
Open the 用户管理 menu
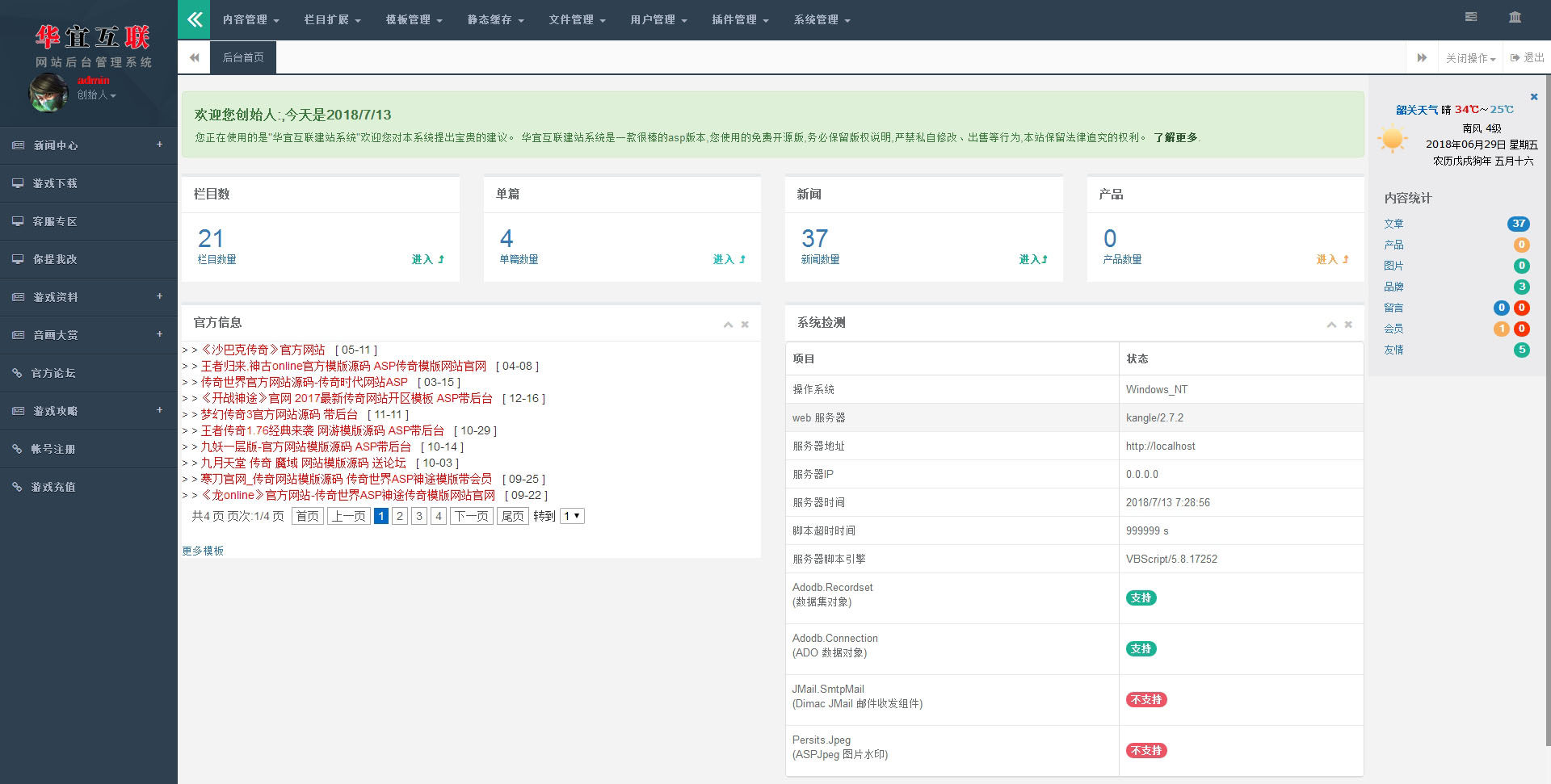[x=659, y=20]
